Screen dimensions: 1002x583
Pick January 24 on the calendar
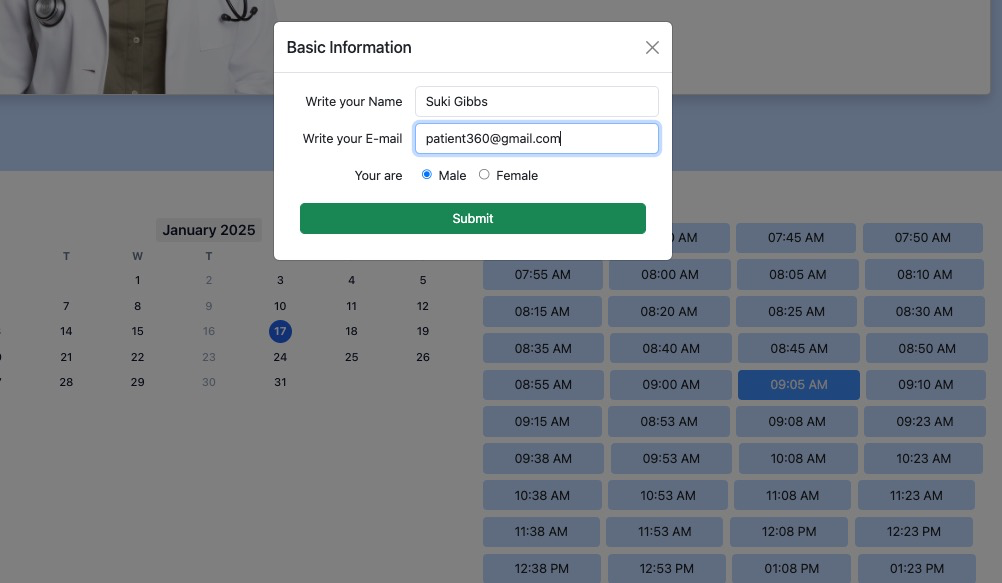coord(280,357)
